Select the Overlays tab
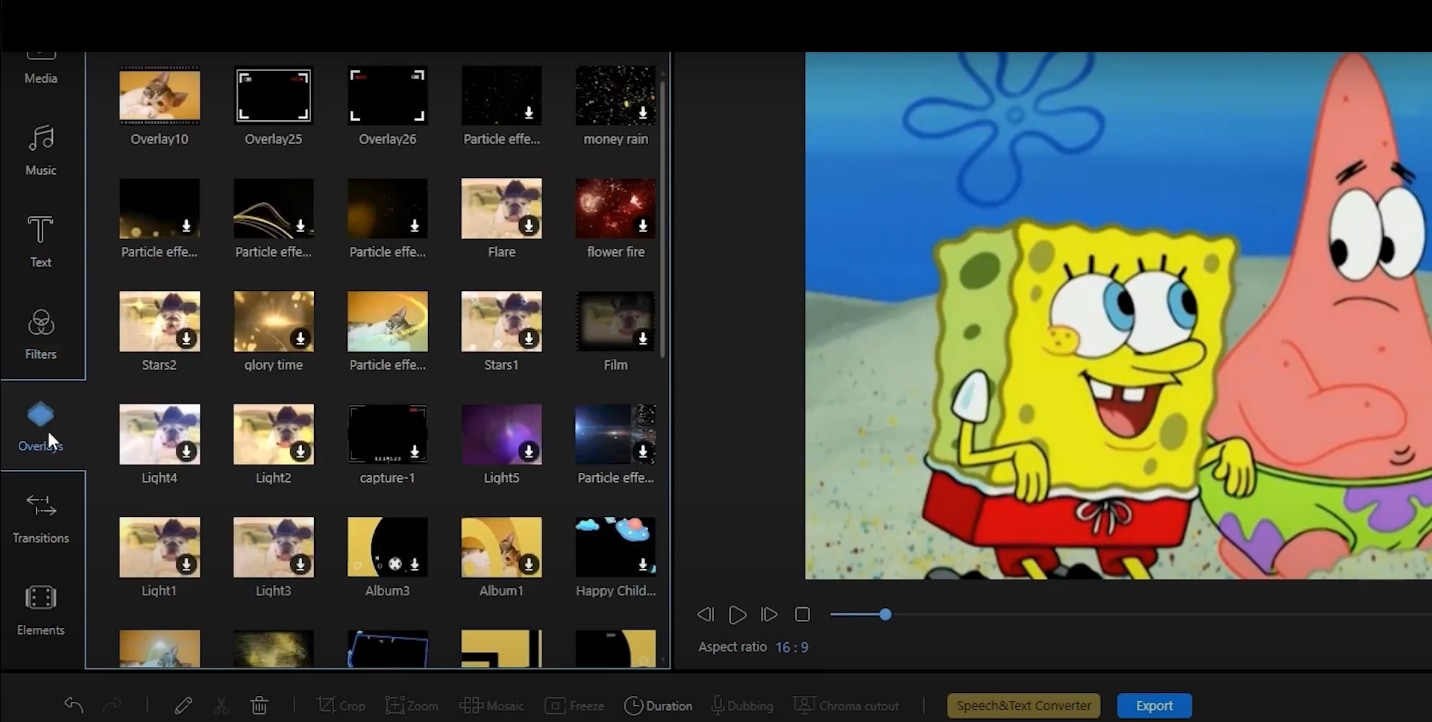This screenshot has width=1432, height=722. coord(41,426)
